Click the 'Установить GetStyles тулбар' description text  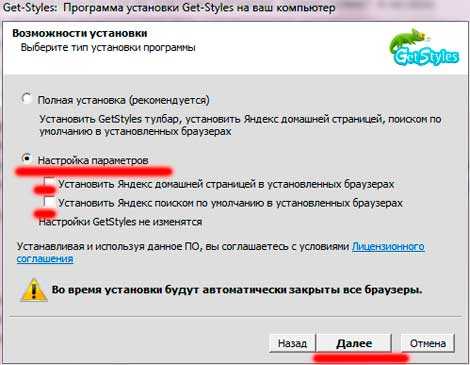coord(240,125)
